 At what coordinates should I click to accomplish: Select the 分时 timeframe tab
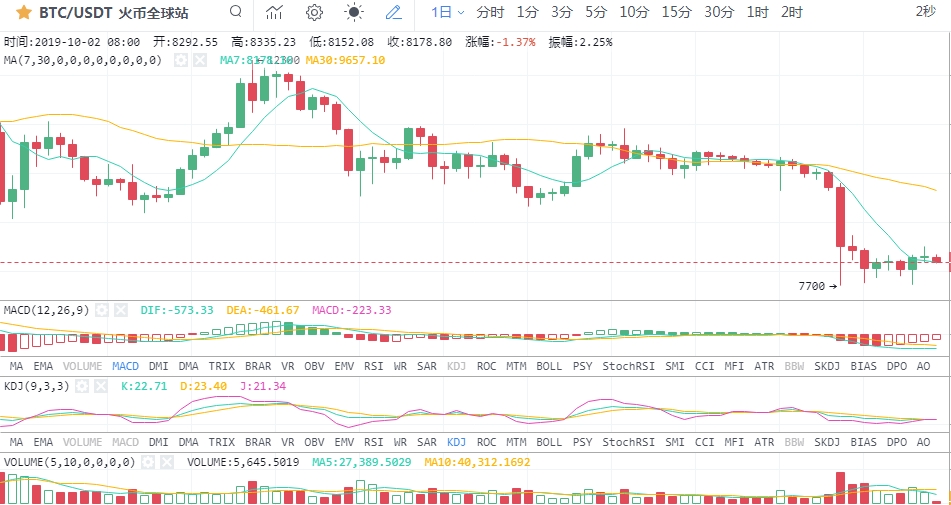point(490,12)
